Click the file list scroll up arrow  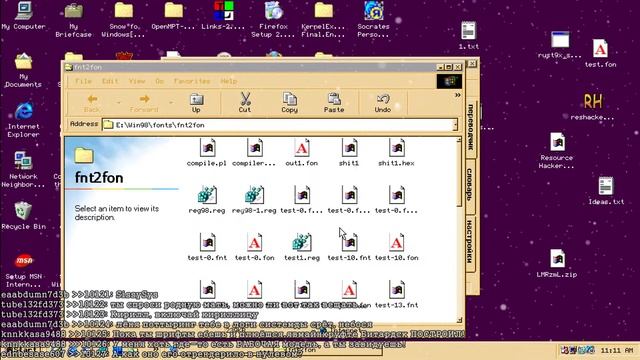459,140
